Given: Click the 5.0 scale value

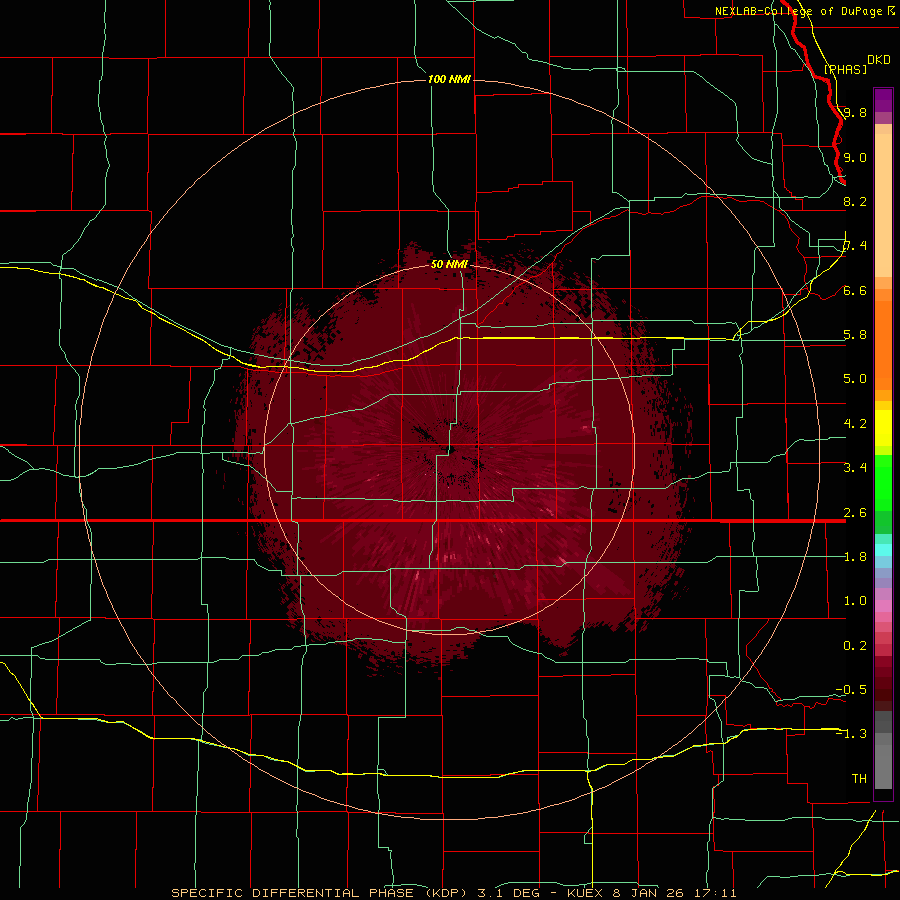Looking at the screenshot, I should [855, 379].
